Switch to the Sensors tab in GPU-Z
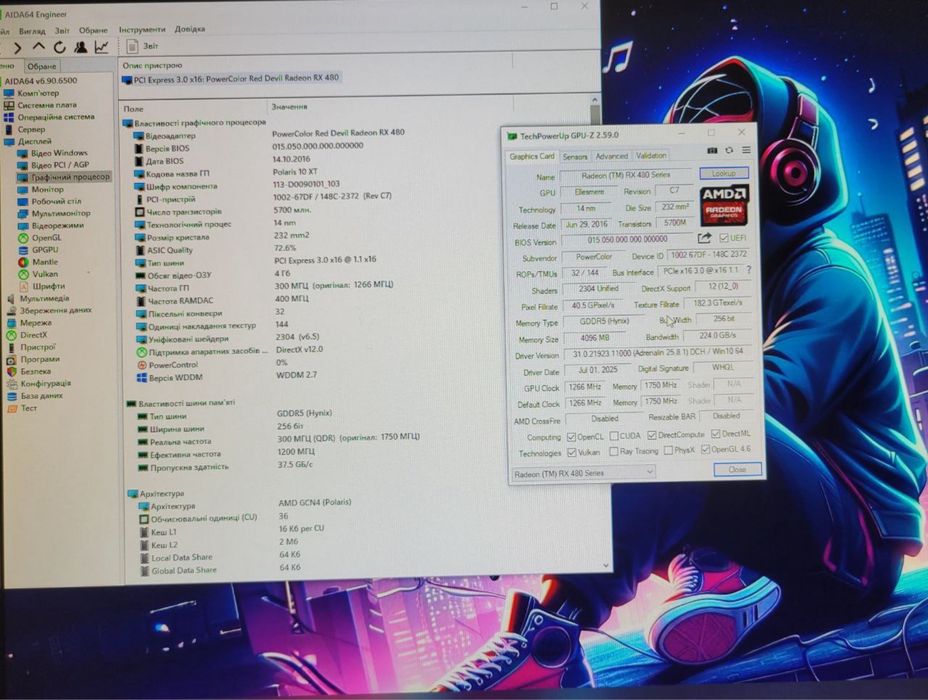928x700 pixels. point(575,157)
